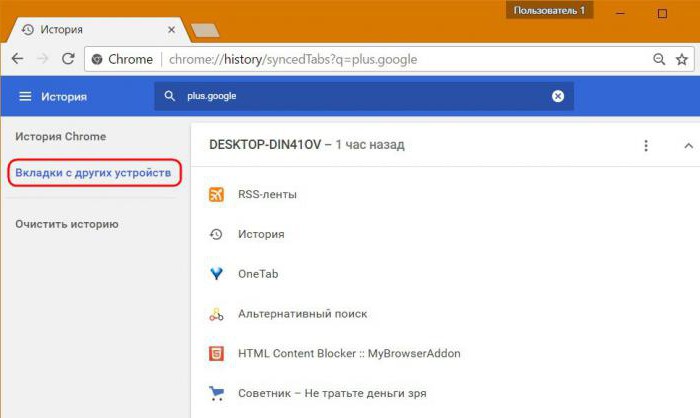Select Вкладки с других устройств in sidebar
This screenshot has width=700, height=418.
[x=93, y=173]
